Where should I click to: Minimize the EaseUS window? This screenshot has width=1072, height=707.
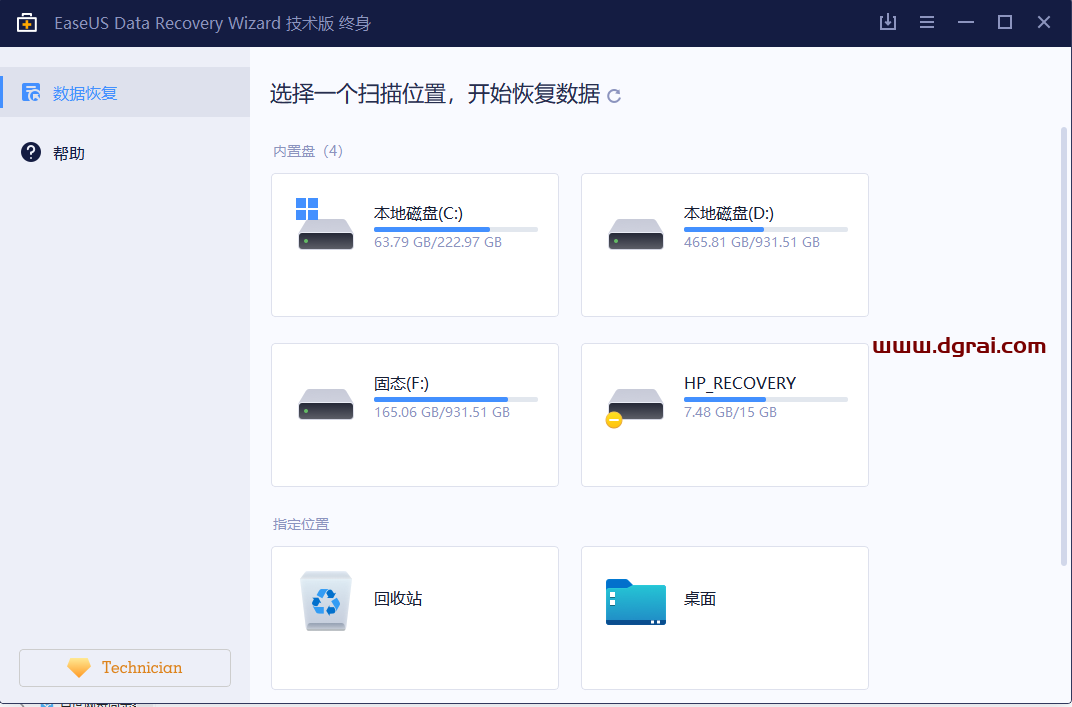pyautogui.click(x=965, y=23)
